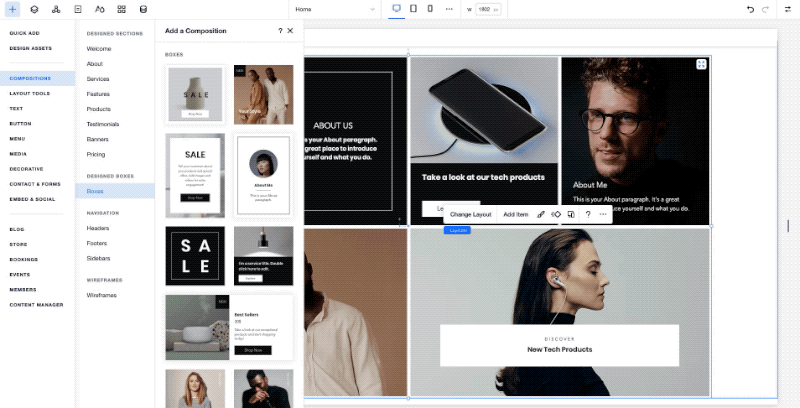Select Content Manager in left menu
This screenshot has height=408, width=800.
[36, 305]
